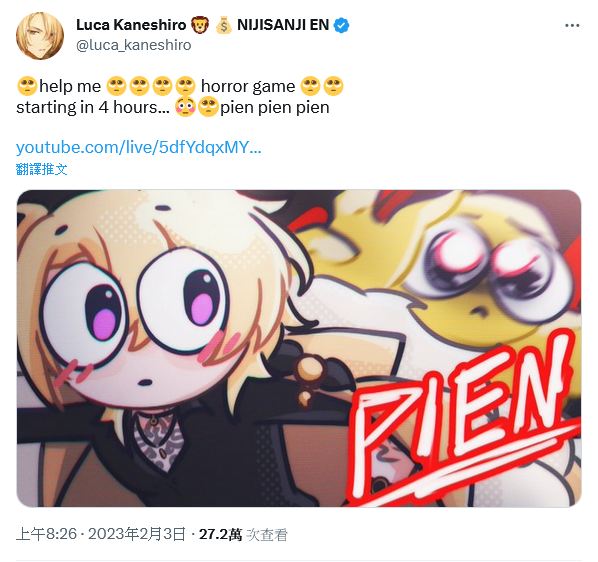Click the red PIEN text in image
The image size is (598, 562).
463,419
